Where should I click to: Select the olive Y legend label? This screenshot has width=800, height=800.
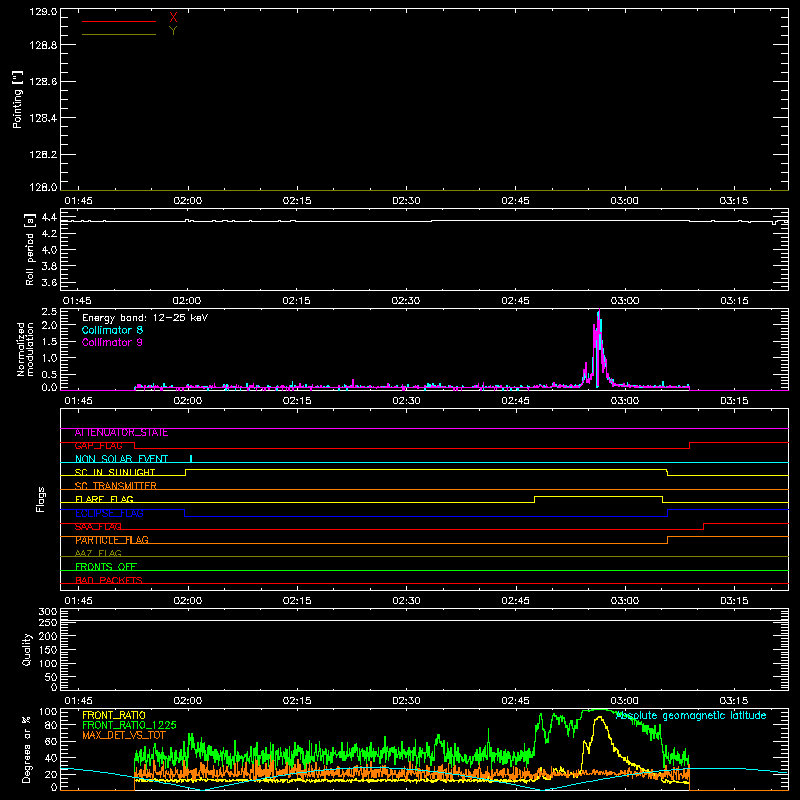pos(173,31)
